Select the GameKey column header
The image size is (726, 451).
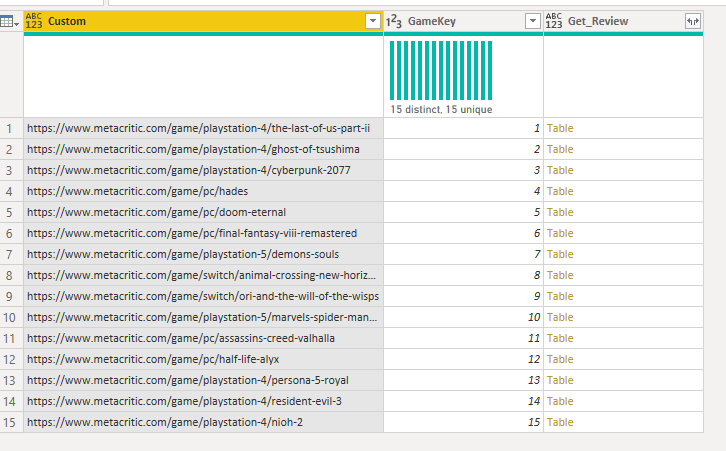pyautogui.click(x=463, y=21)
